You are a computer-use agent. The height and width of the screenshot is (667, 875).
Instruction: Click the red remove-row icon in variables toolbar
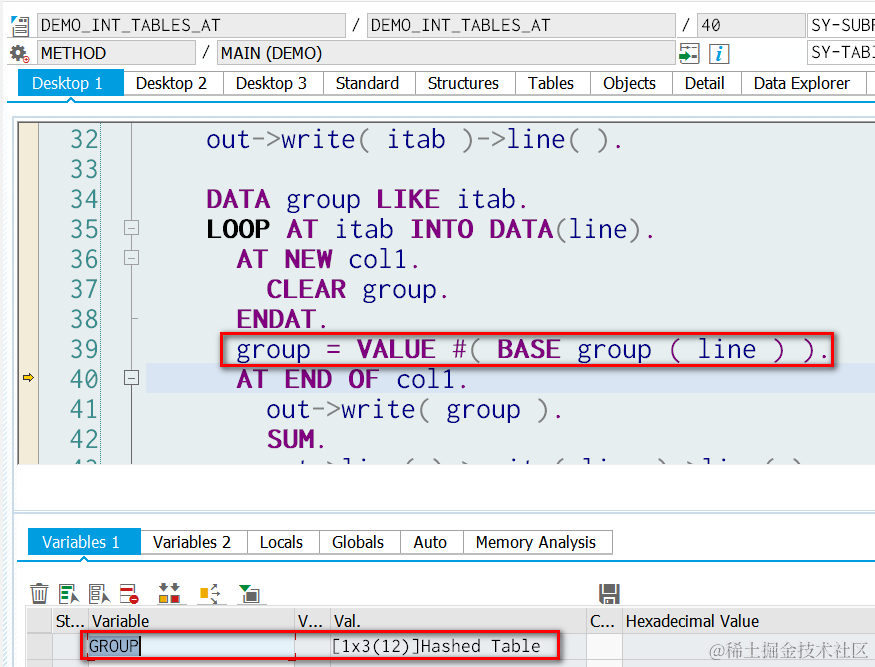tap(129, 594)
